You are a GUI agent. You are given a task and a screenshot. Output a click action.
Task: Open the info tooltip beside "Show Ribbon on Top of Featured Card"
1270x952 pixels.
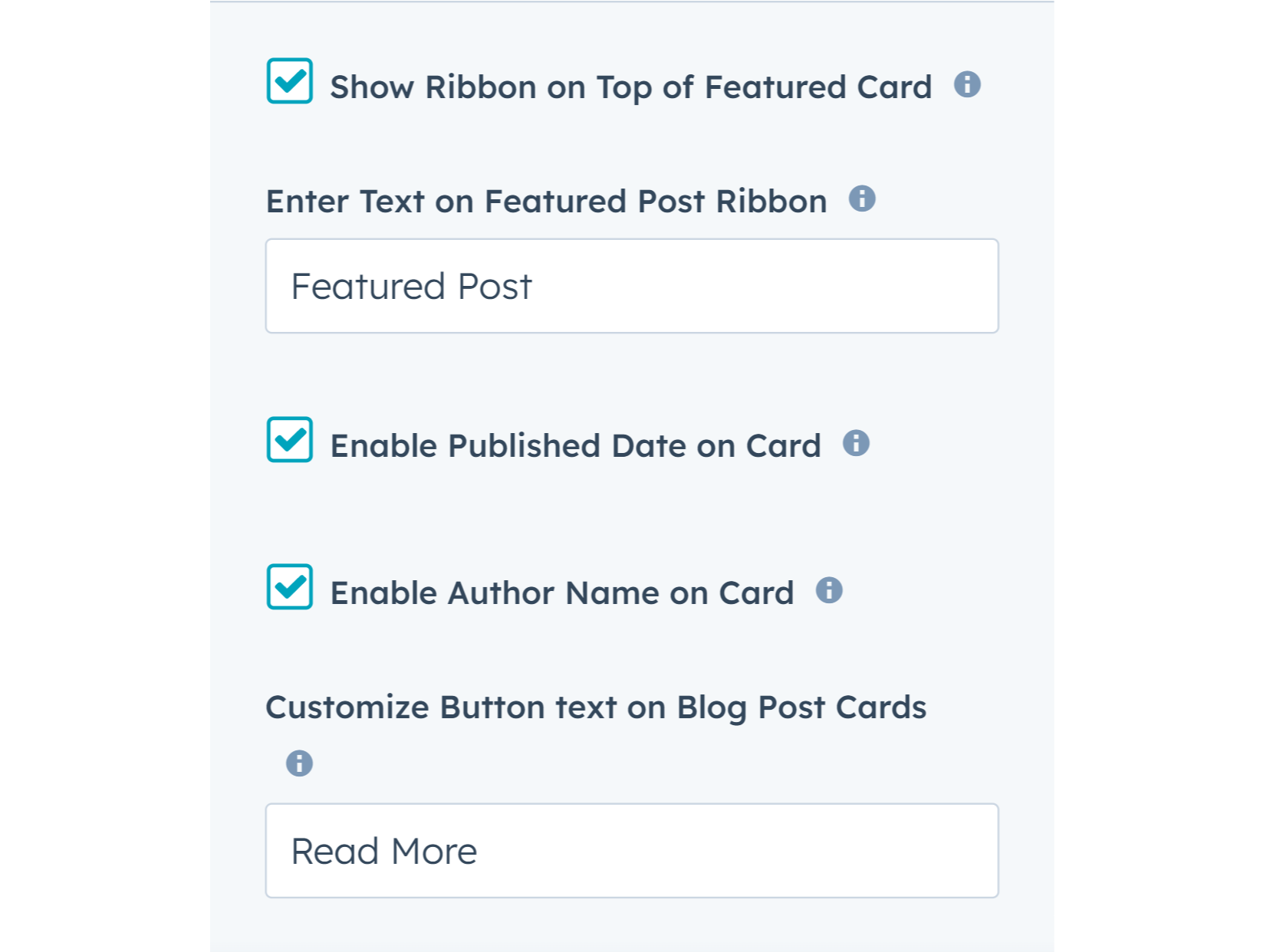coord(968,86)
